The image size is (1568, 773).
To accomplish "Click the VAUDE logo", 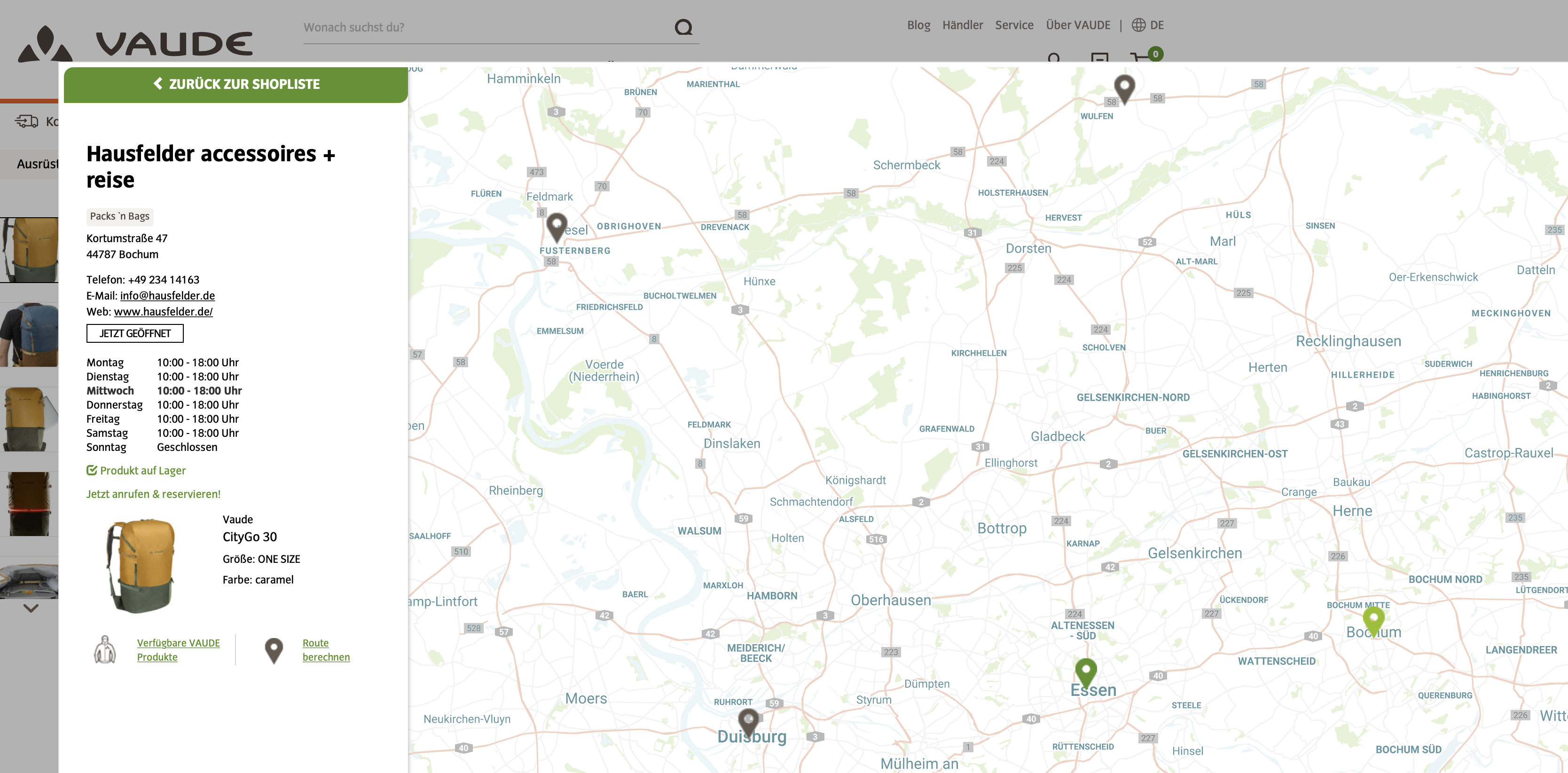I will pos(135,43).
